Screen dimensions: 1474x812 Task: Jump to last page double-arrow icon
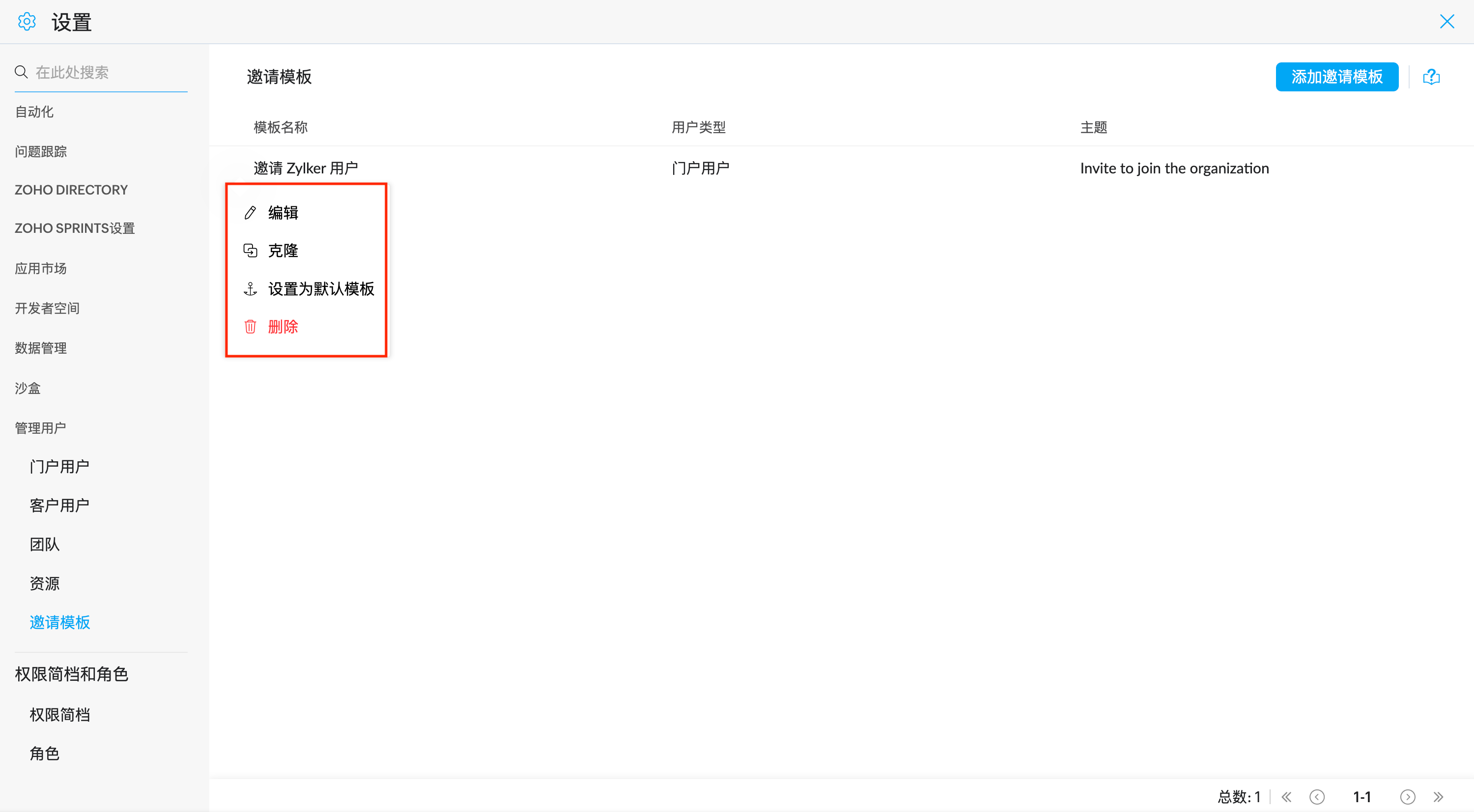click(x=1439, y=797)
